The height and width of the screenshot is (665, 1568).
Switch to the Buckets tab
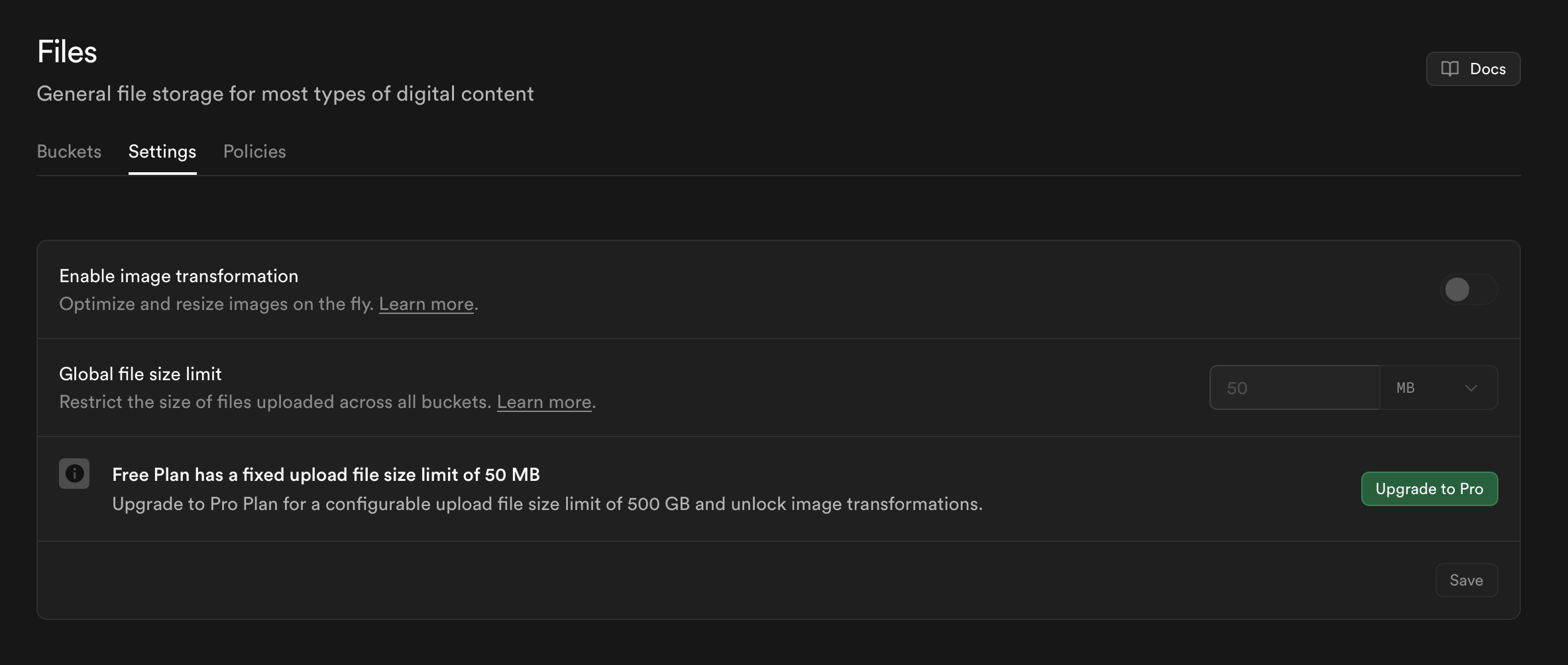[x=69, y=152]
